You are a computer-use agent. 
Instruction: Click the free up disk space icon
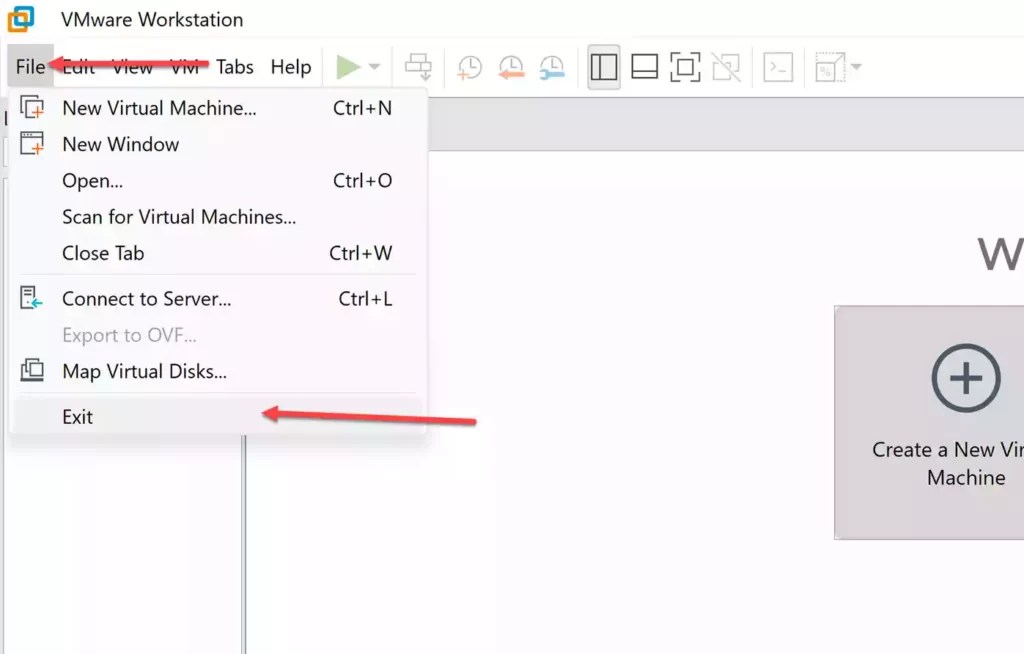[828, 66]
